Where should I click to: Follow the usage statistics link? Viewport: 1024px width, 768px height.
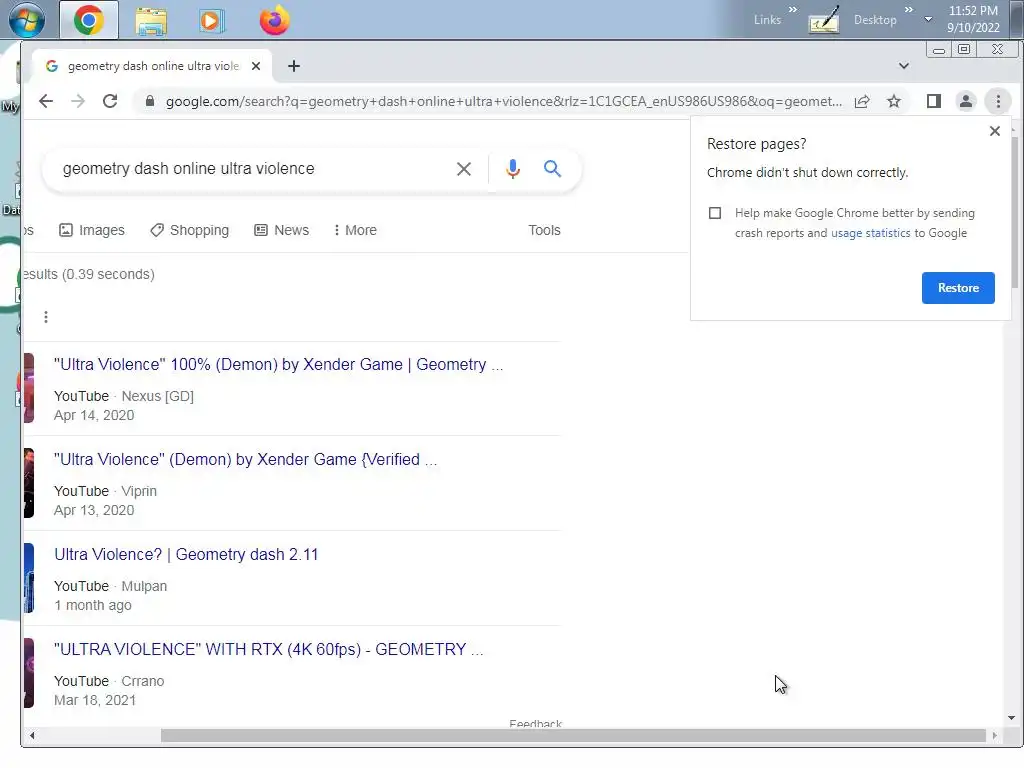871,233
